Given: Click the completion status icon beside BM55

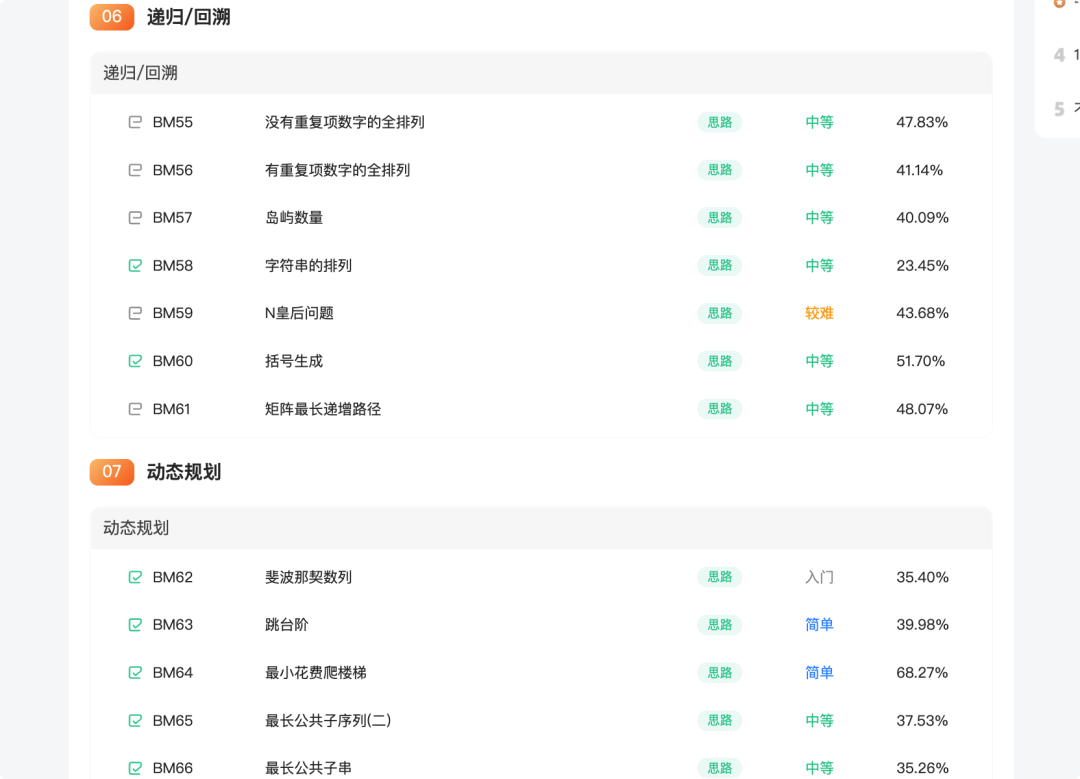Looking at the screenshot, I should pos(135,122).
